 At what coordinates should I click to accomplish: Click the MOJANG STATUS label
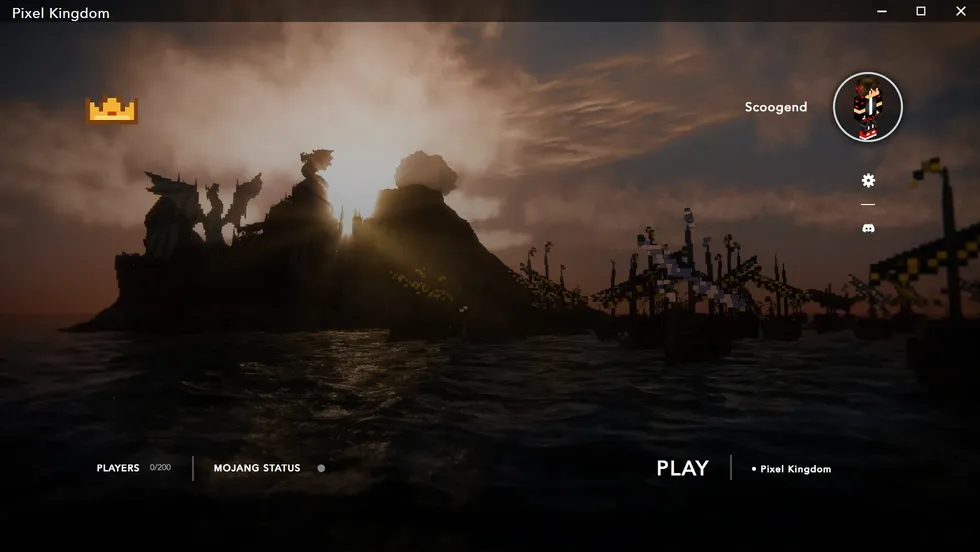pyautogui.click(x=257, y=468)
